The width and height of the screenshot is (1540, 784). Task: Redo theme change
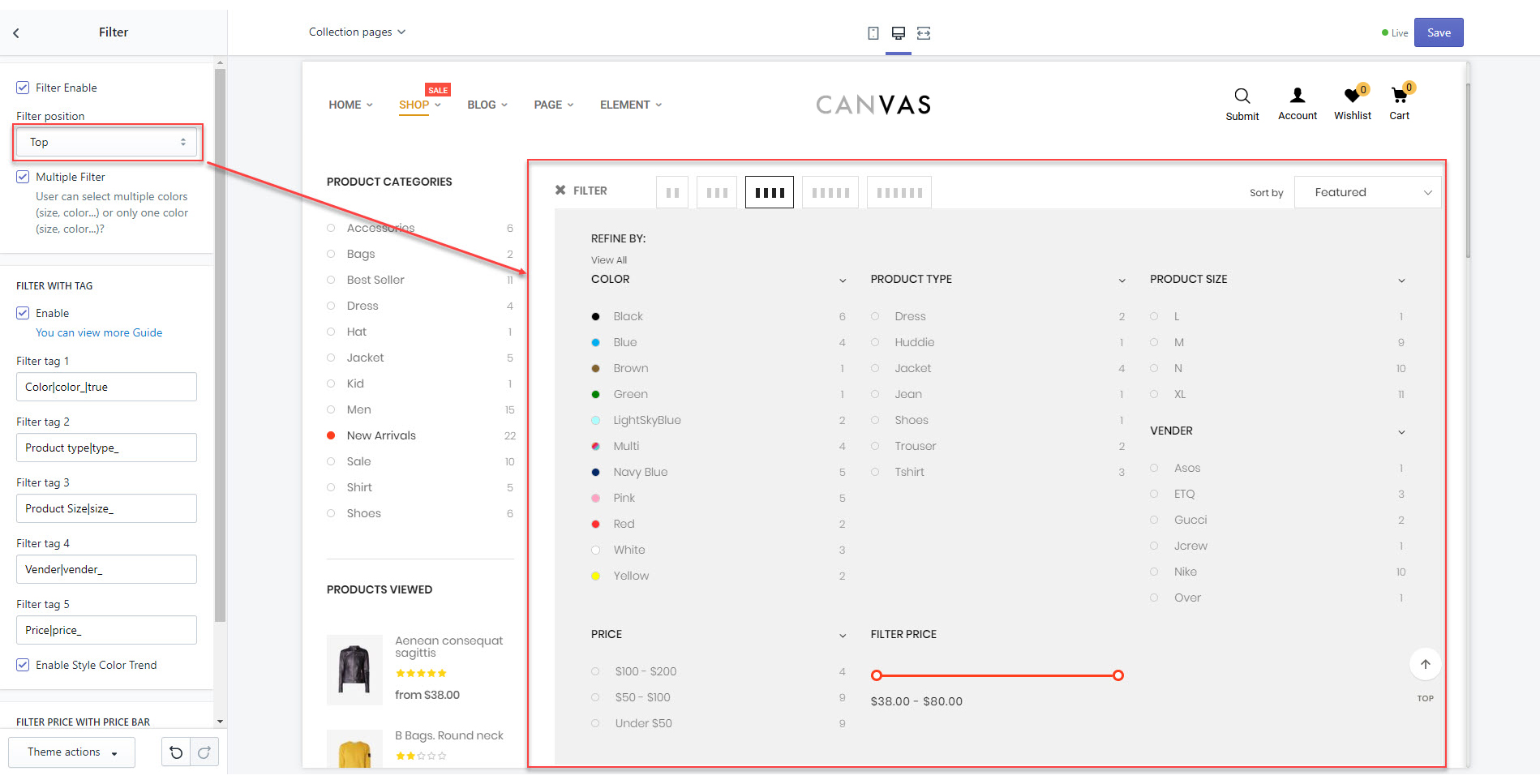click(204, 752)
